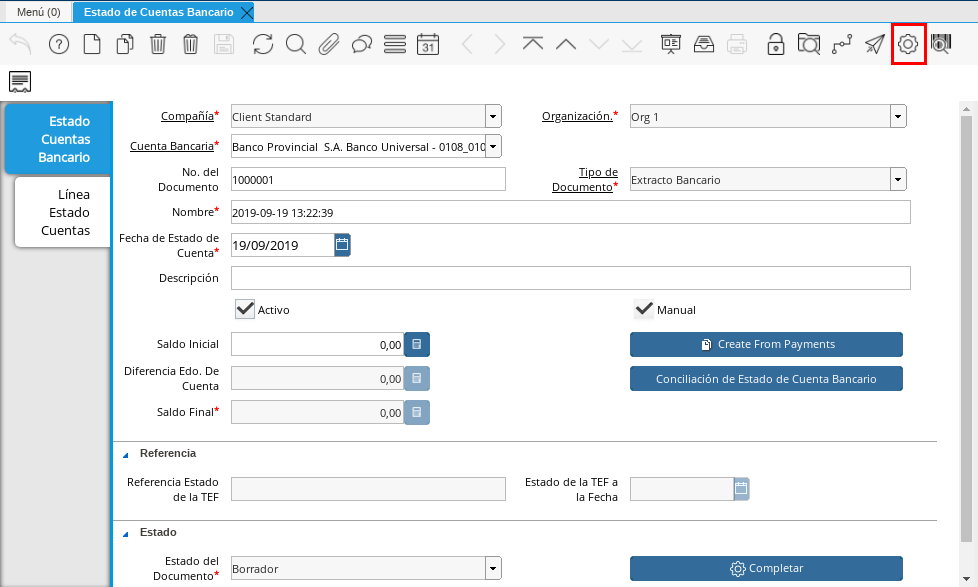Screen dimensions: 978x587
Task: Click the Help question mark icon
Action: pos(59,44)
